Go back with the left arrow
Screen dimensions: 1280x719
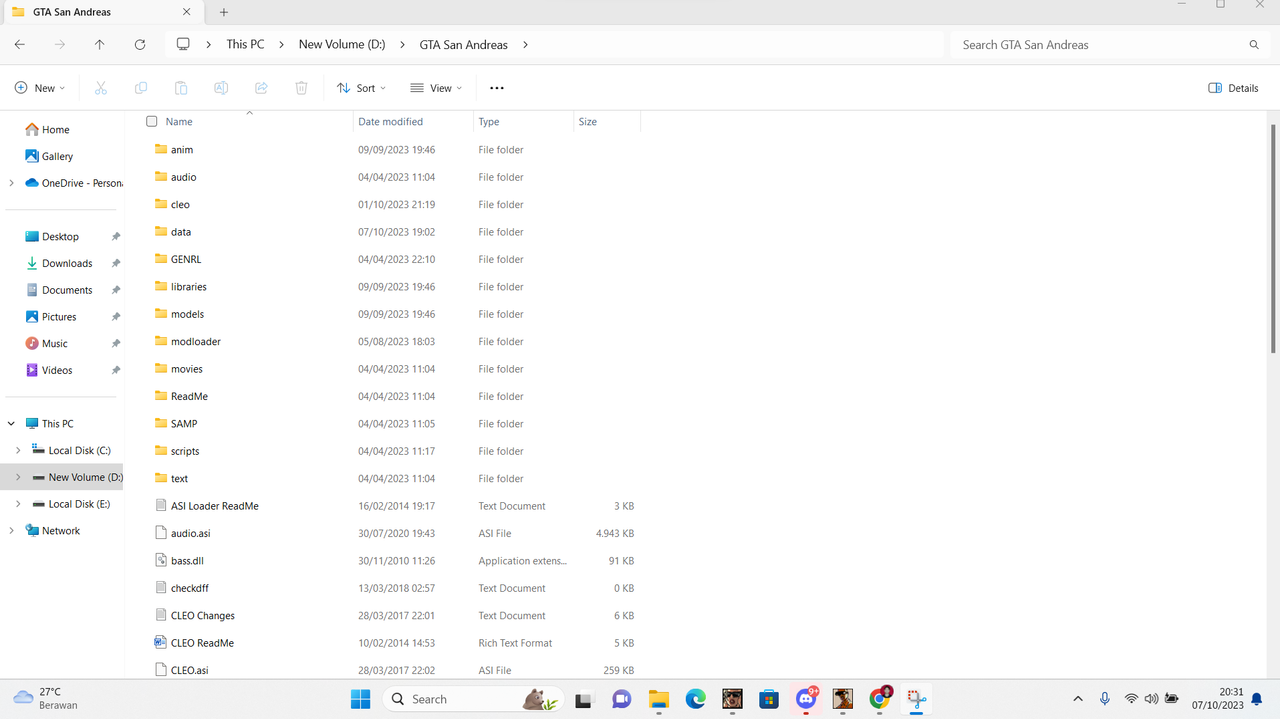click(20, 45)
